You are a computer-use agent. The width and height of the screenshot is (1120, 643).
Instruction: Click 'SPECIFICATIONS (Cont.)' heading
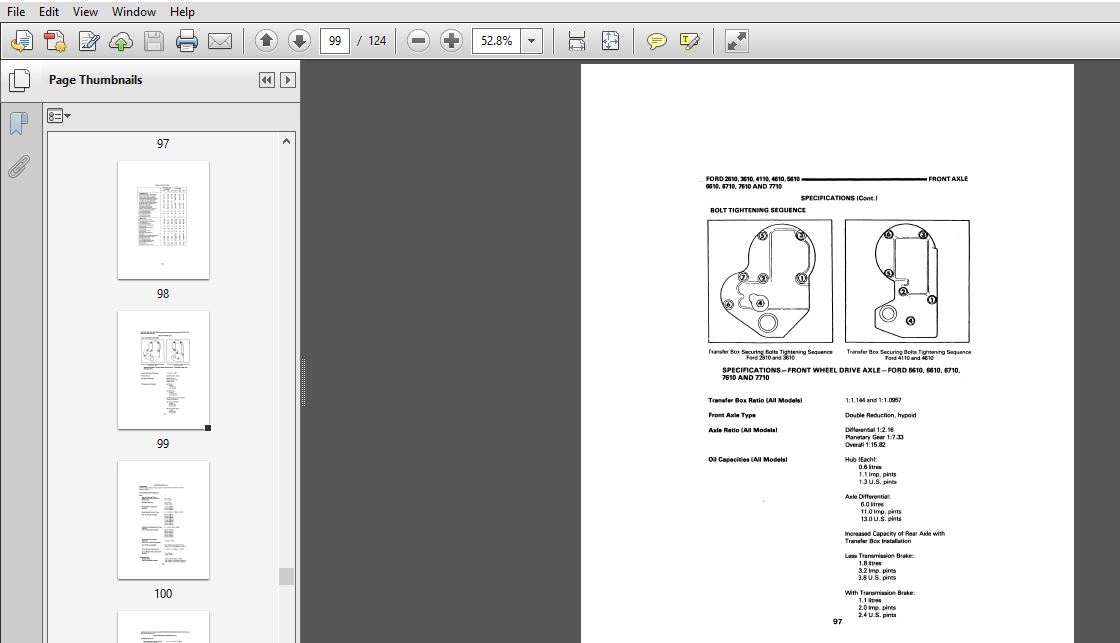[x=839, y=198]
